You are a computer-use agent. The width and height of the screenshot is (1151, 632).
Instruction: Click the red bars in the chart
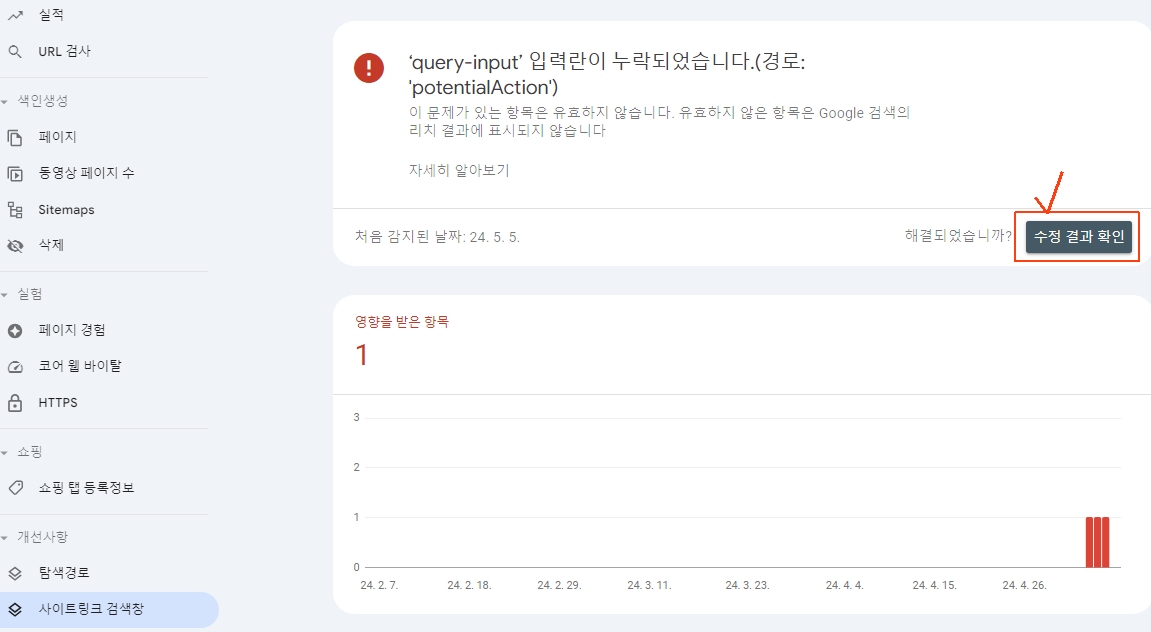[1098, 541]
